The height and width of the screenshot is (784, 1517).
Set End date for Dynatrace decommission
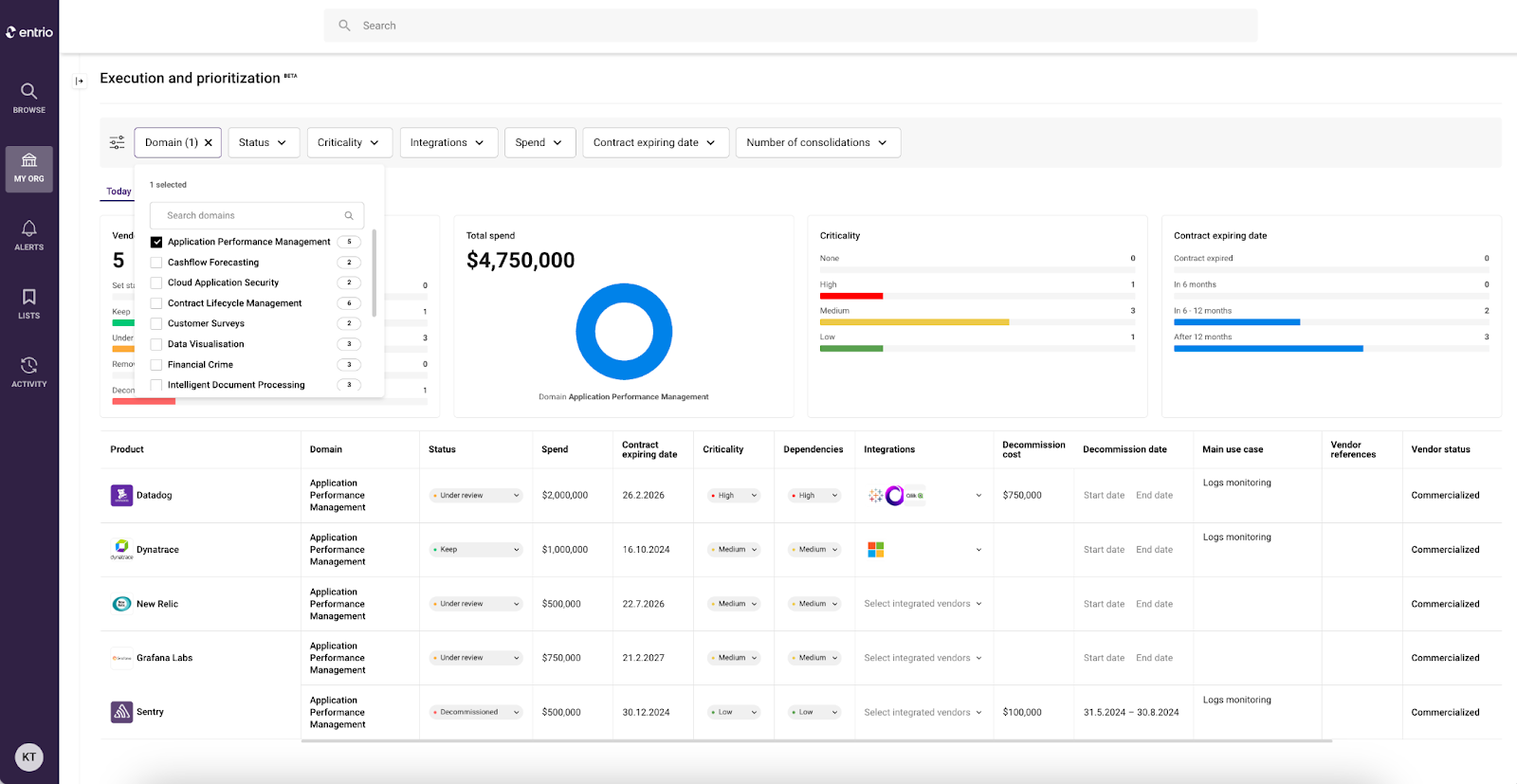pos(1154,550)
